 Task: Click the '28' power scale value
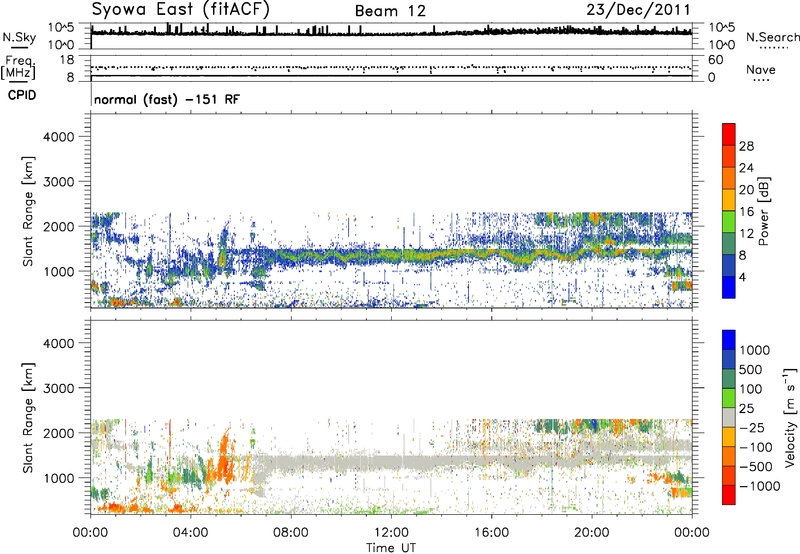(746, 146)
